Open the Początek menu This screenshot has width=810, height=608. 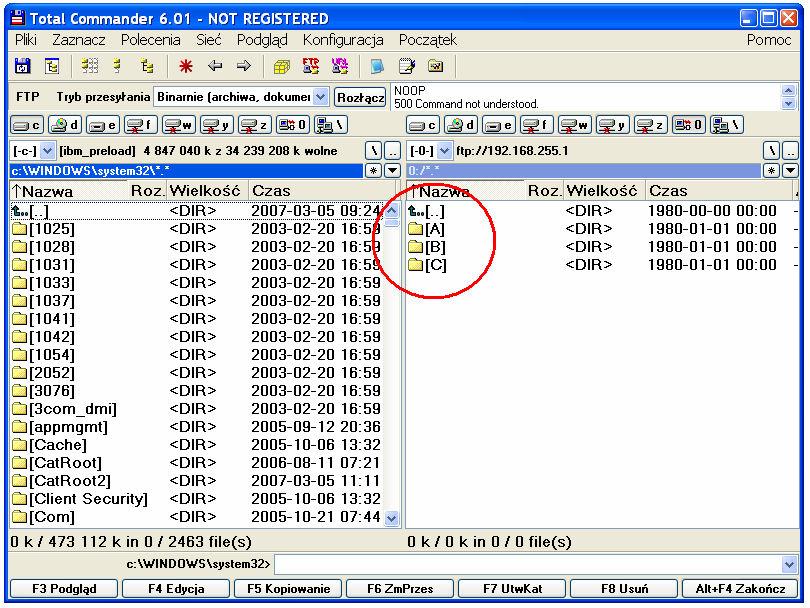[428, 40]
